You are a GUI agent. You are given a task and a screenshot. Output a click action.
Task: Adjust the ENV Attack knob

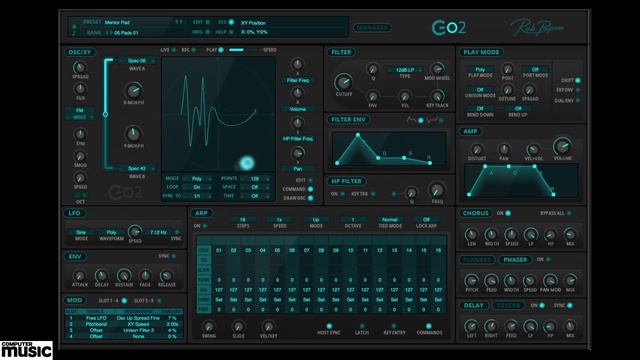[80, 276]
